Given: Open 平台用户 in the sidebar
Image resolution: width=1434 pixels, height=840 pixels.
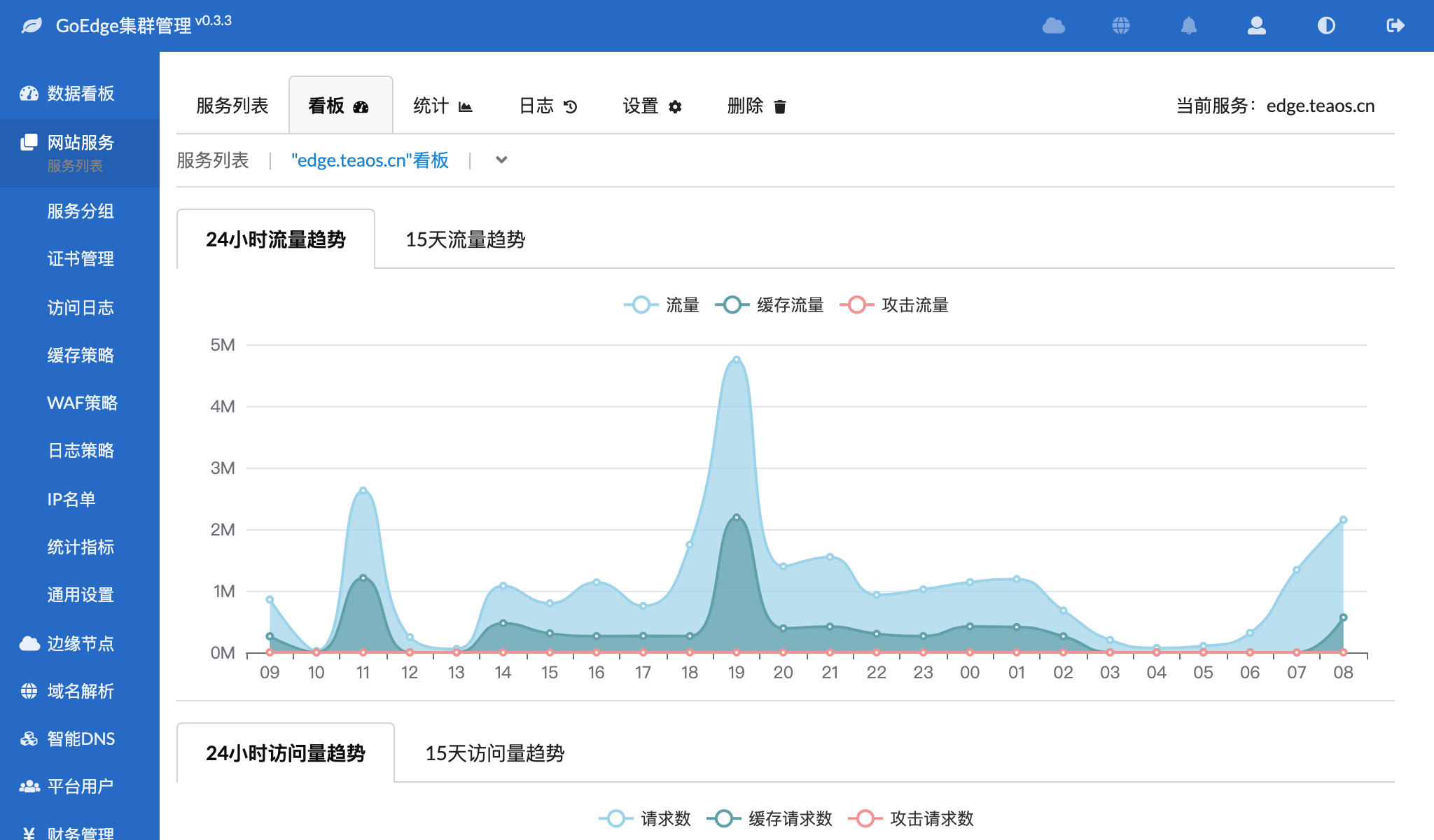Looking at the screenshot, I should tap(80, 786).
